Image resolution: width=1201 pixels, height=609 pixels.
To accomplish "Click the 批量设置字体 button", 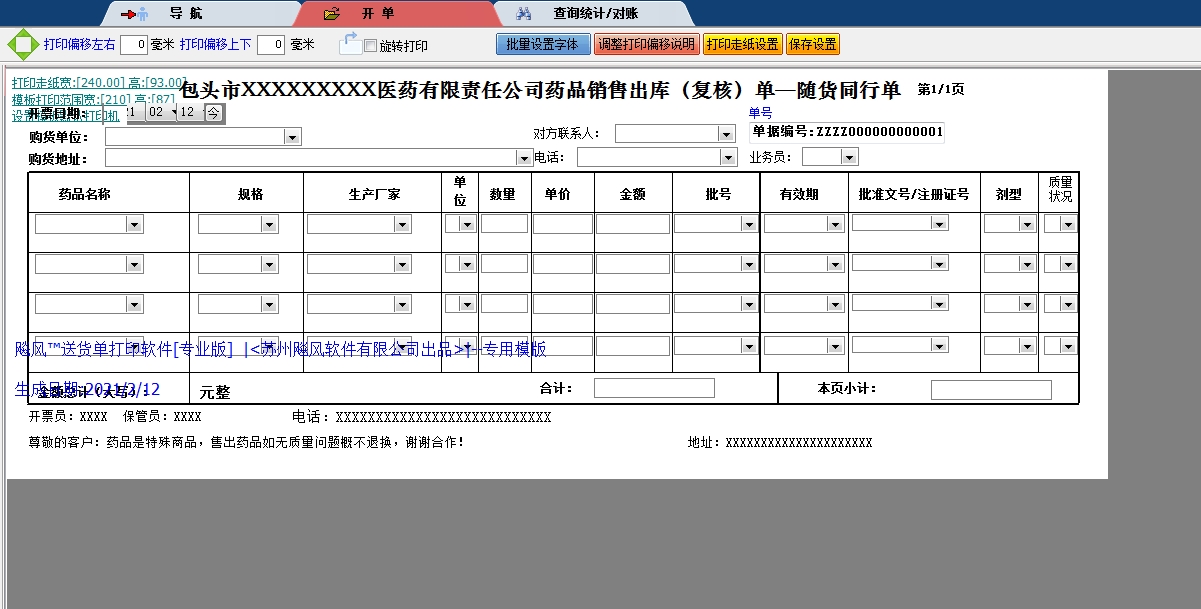I will point(542,45).
